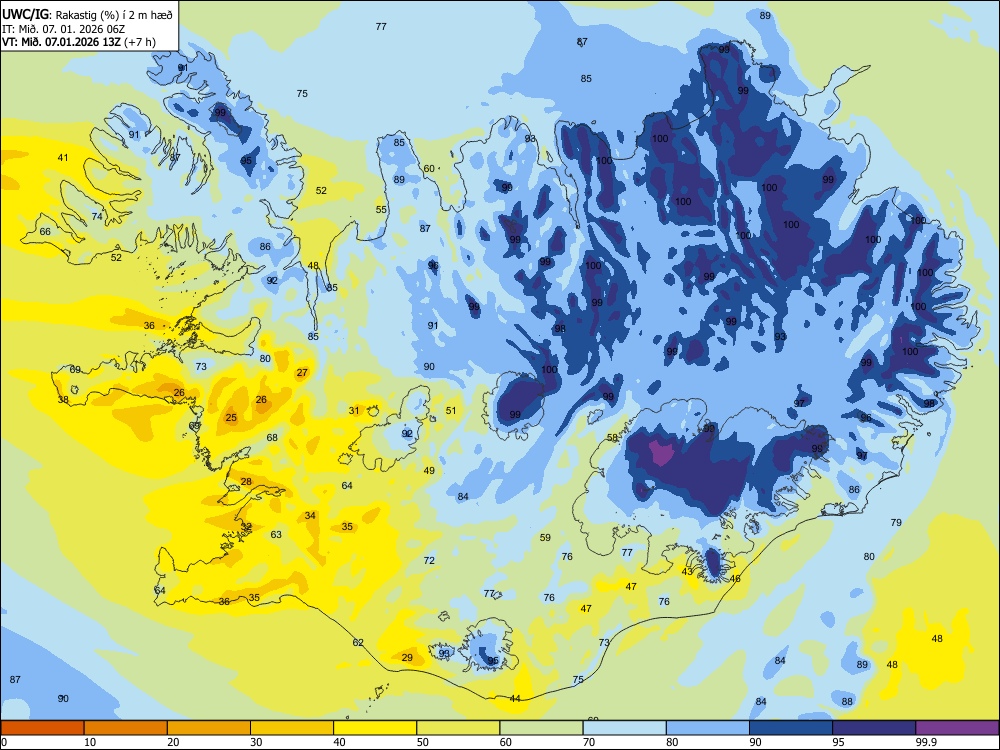
Task: Click the legend label '10'
Action: (90, 742)
